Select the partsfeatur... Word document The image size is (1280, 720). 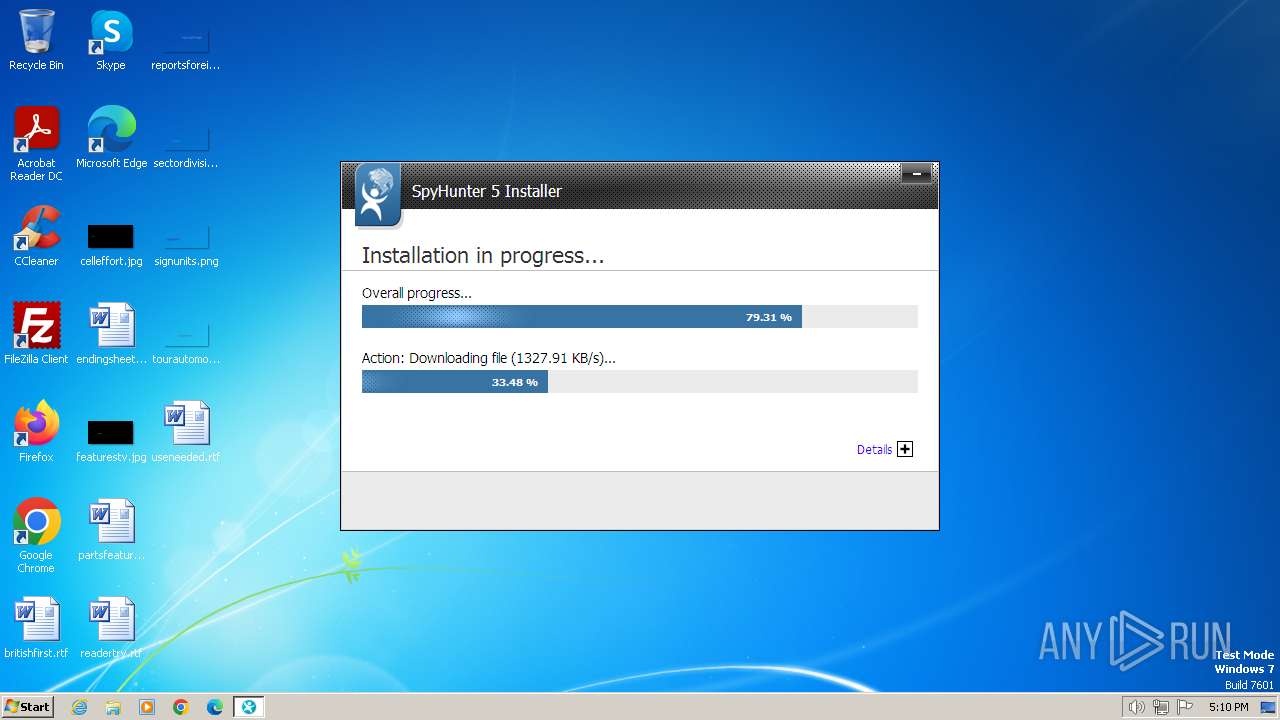tap(111, 530)
